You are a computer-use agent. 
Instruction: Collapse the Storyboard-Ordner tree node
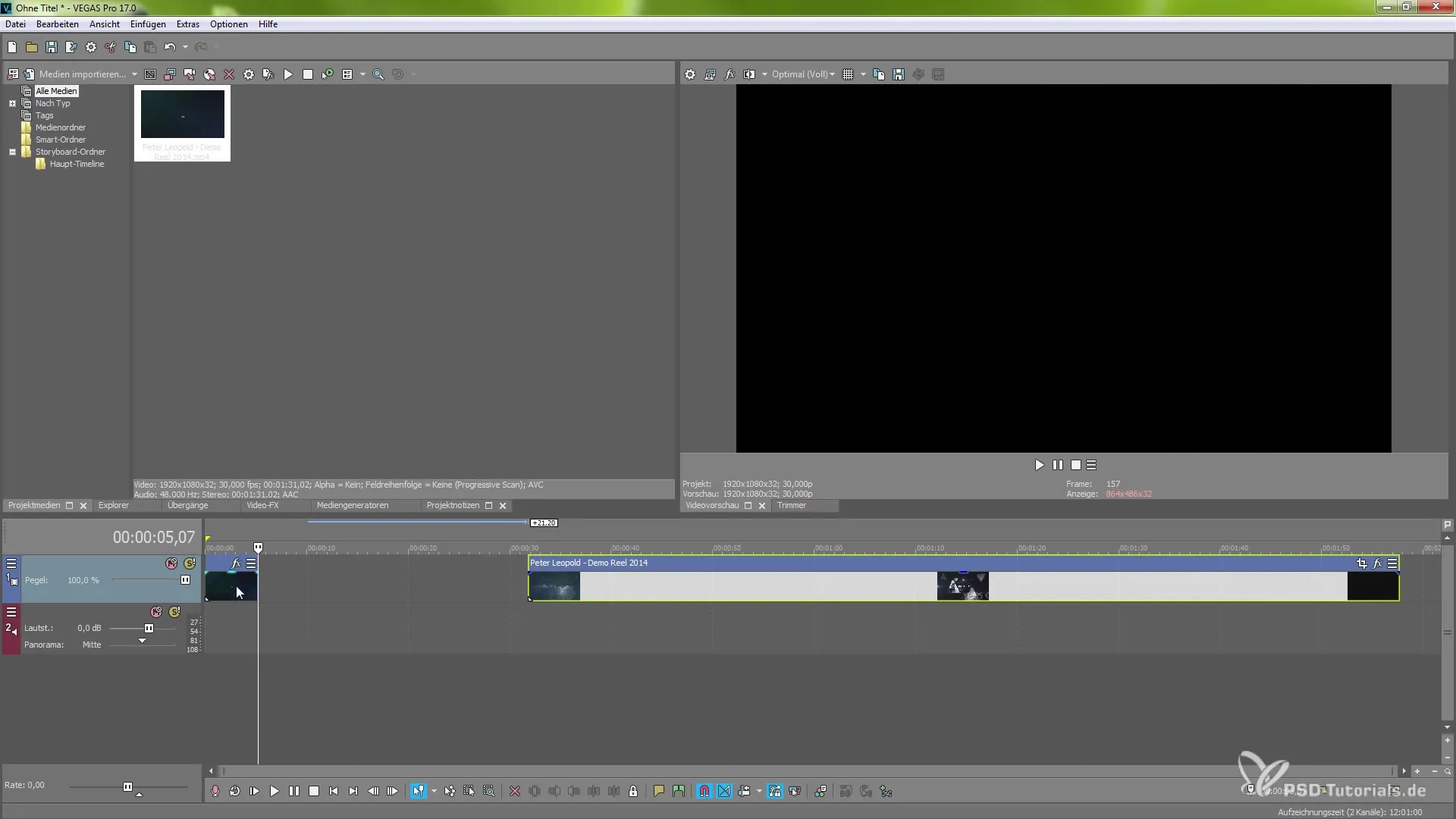[x=12, y=152]
